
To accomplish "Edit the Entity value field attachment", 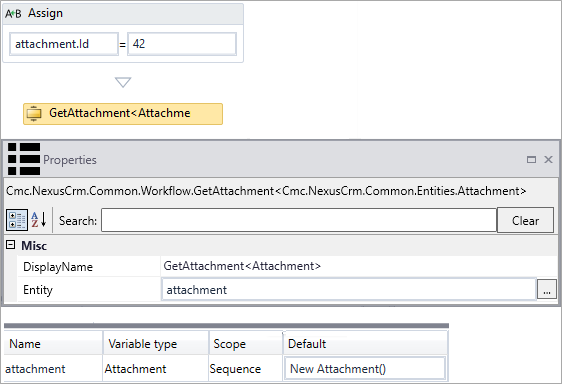I will (349, 289).
